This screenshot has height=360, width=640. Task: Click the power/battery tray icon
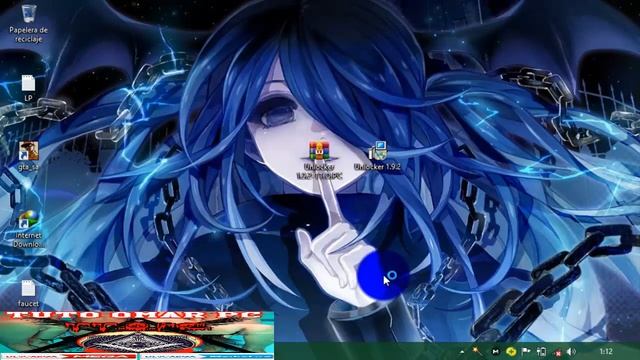coord(542,351)
